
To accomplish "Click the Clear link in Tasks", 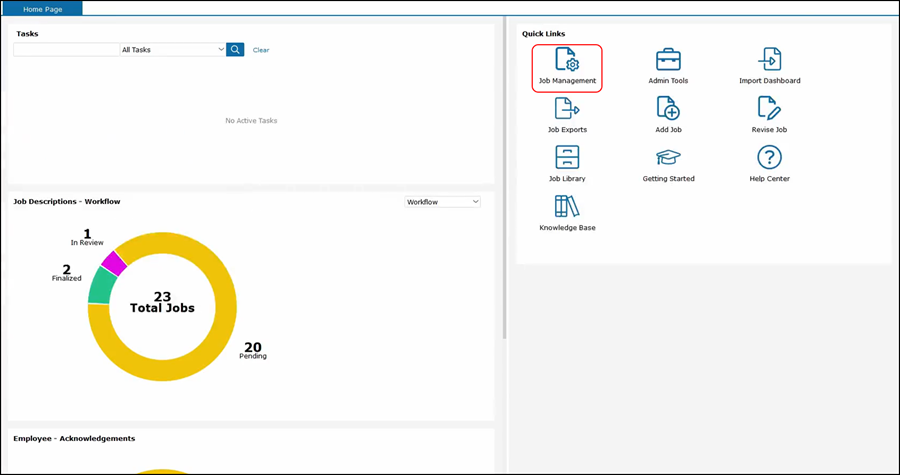I will (261, 50).
